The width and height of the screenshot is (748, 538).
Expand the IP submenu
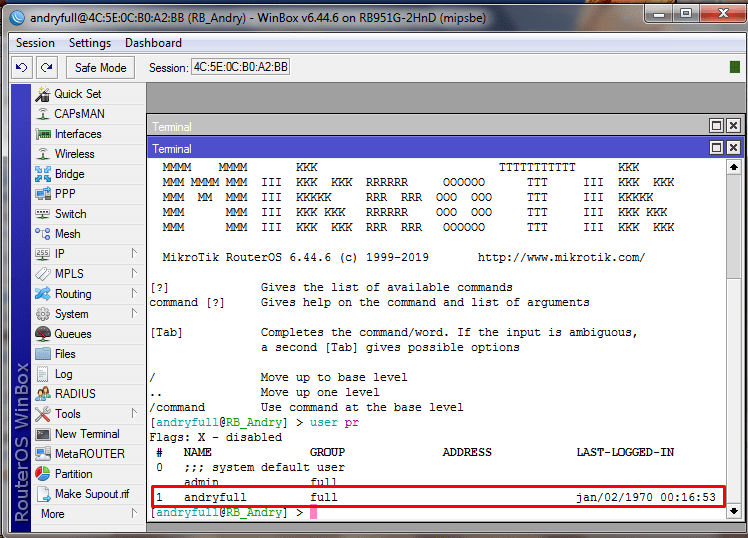pyautogui.click(x=60, y=254)
